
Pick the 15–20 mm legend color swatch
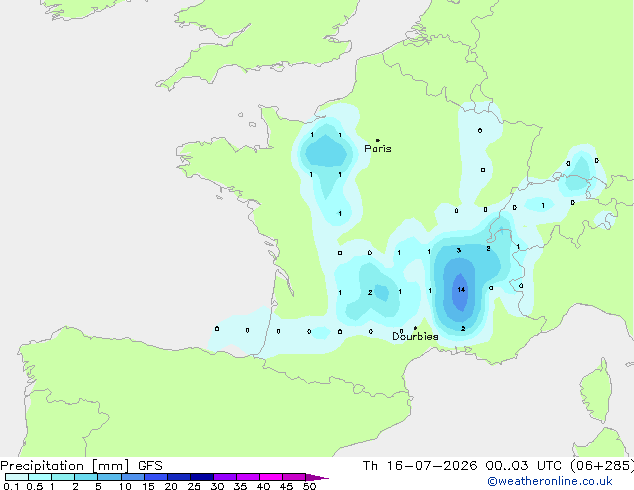pyautogui.click(x=156, y=477)
